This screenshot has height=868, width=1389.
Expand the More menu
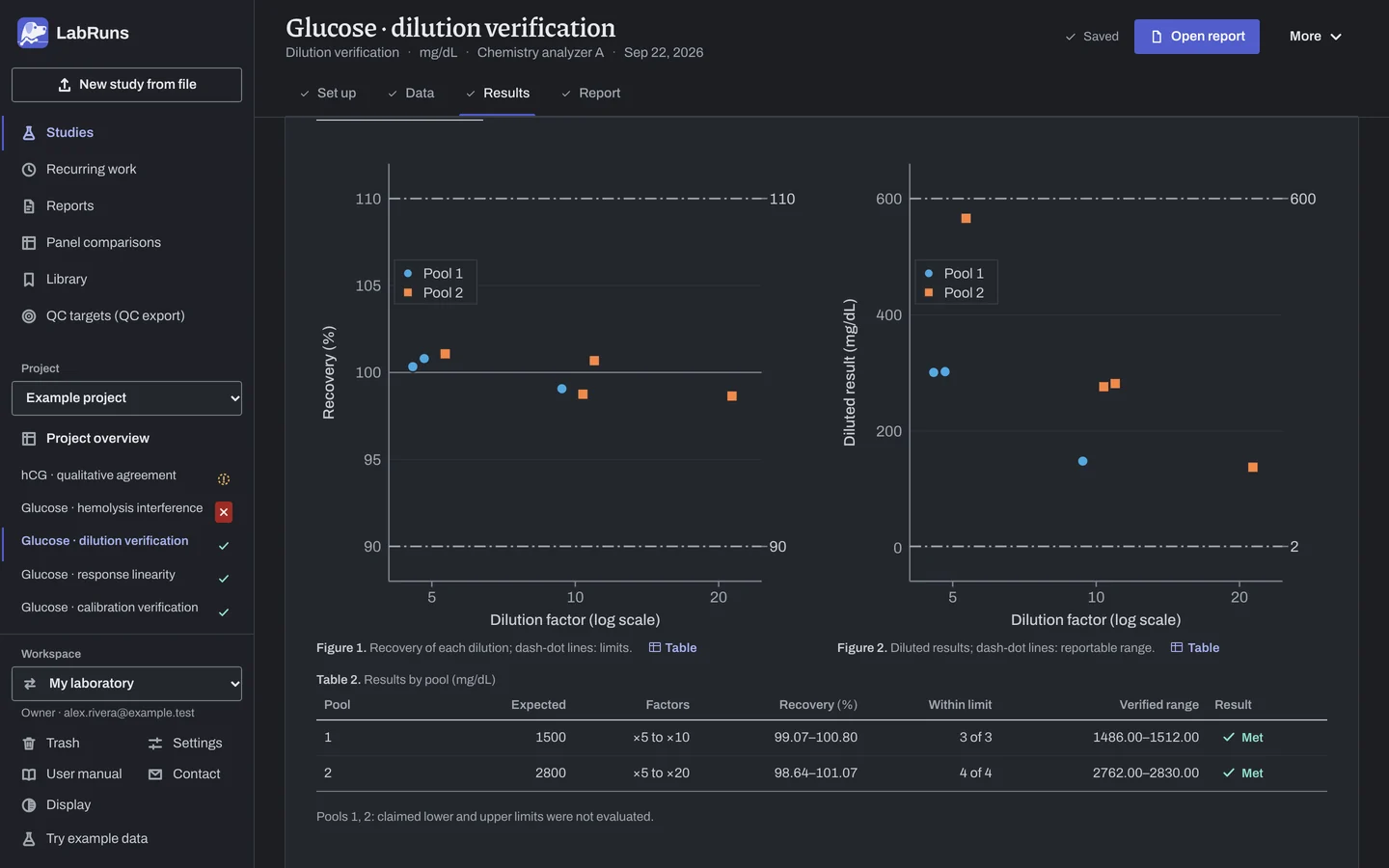[1316, 37]
